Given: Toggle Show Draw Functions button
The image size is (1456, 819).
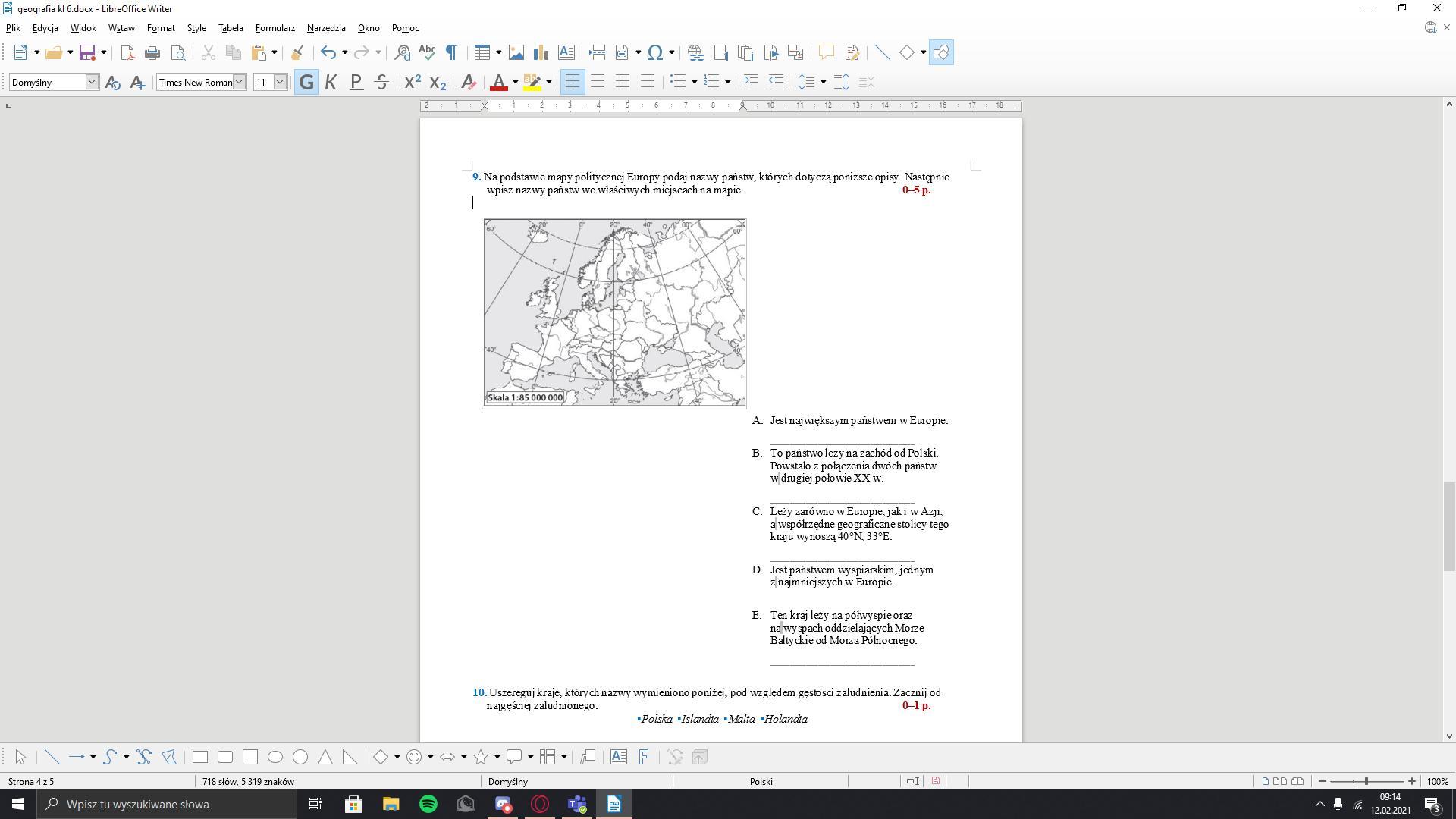Looking at the screenshot, I should 941,52.
